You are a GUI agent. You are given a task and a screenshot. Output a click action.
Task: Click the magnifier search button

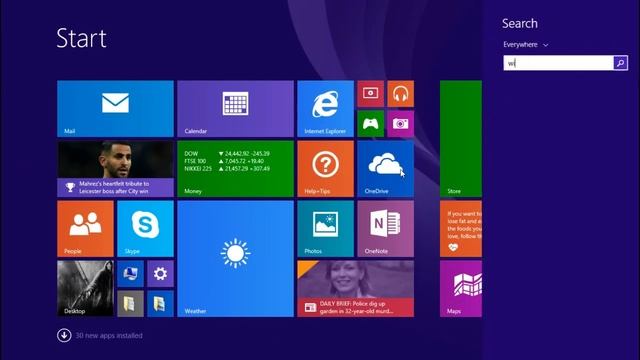click(x=620, y=63)
